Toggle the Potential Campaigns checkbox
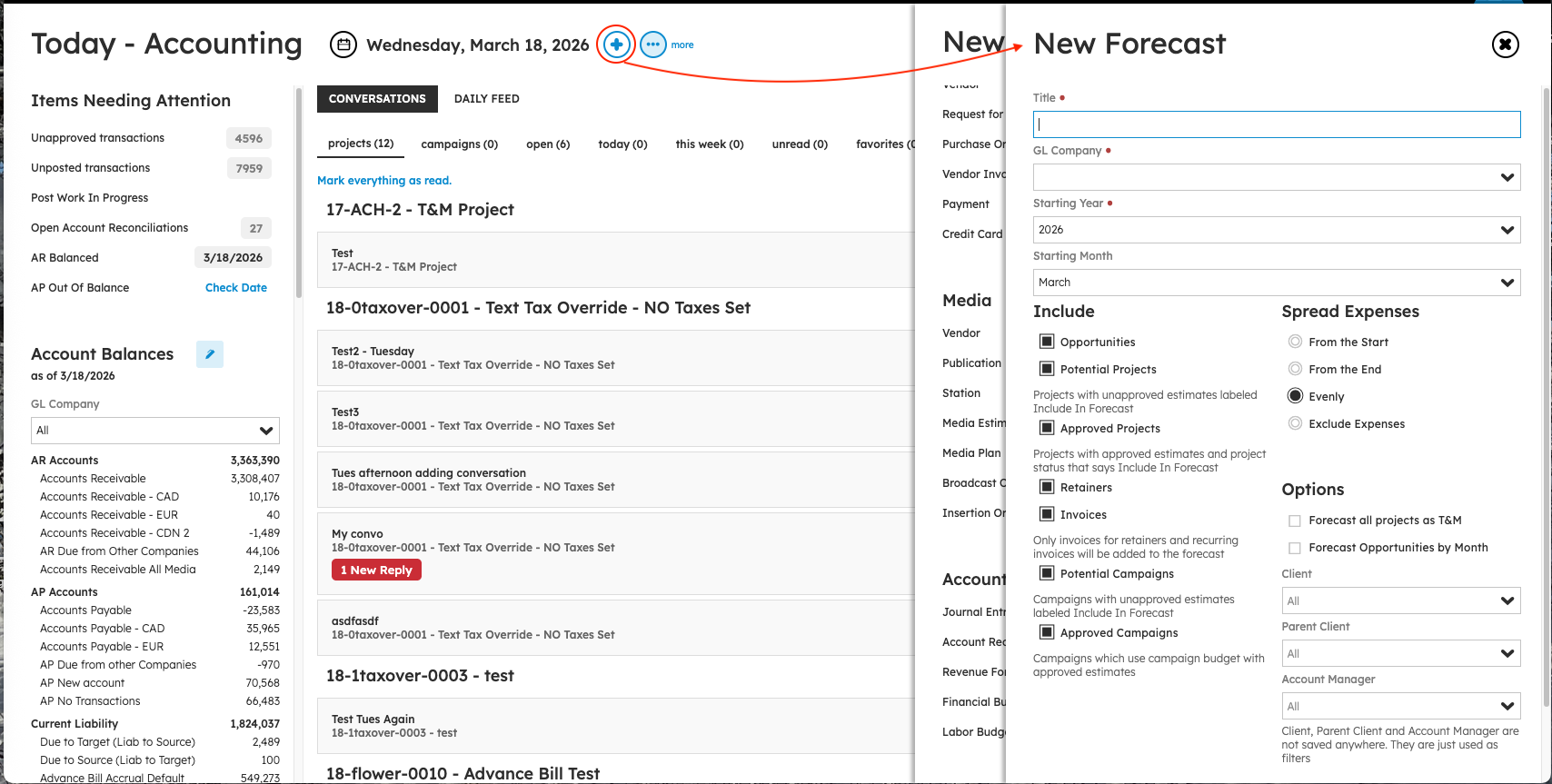Screen dimensions: 1552x784 click(x=1047, y=573)
